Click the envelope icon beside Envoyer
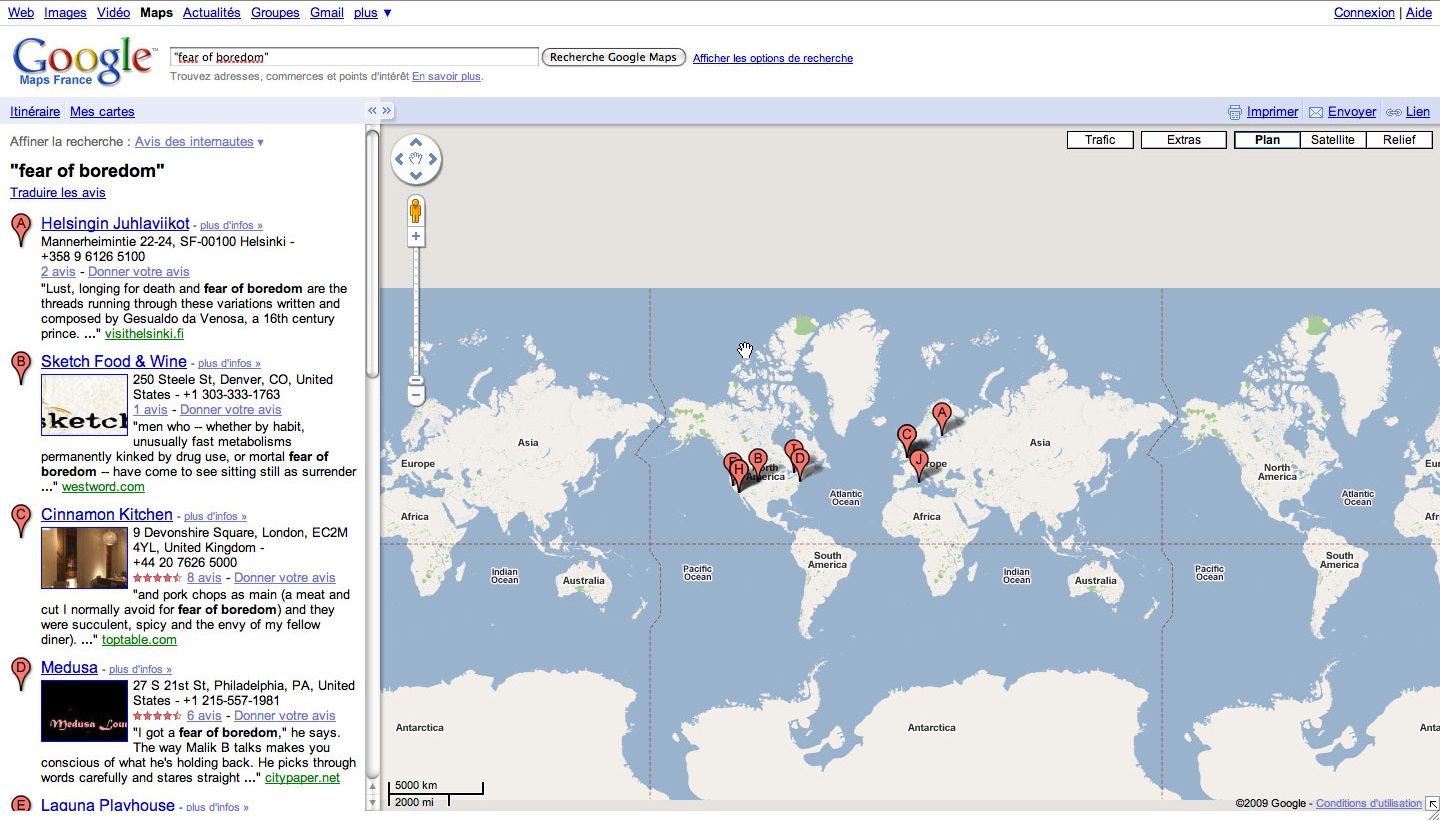 coord(1316,112)
